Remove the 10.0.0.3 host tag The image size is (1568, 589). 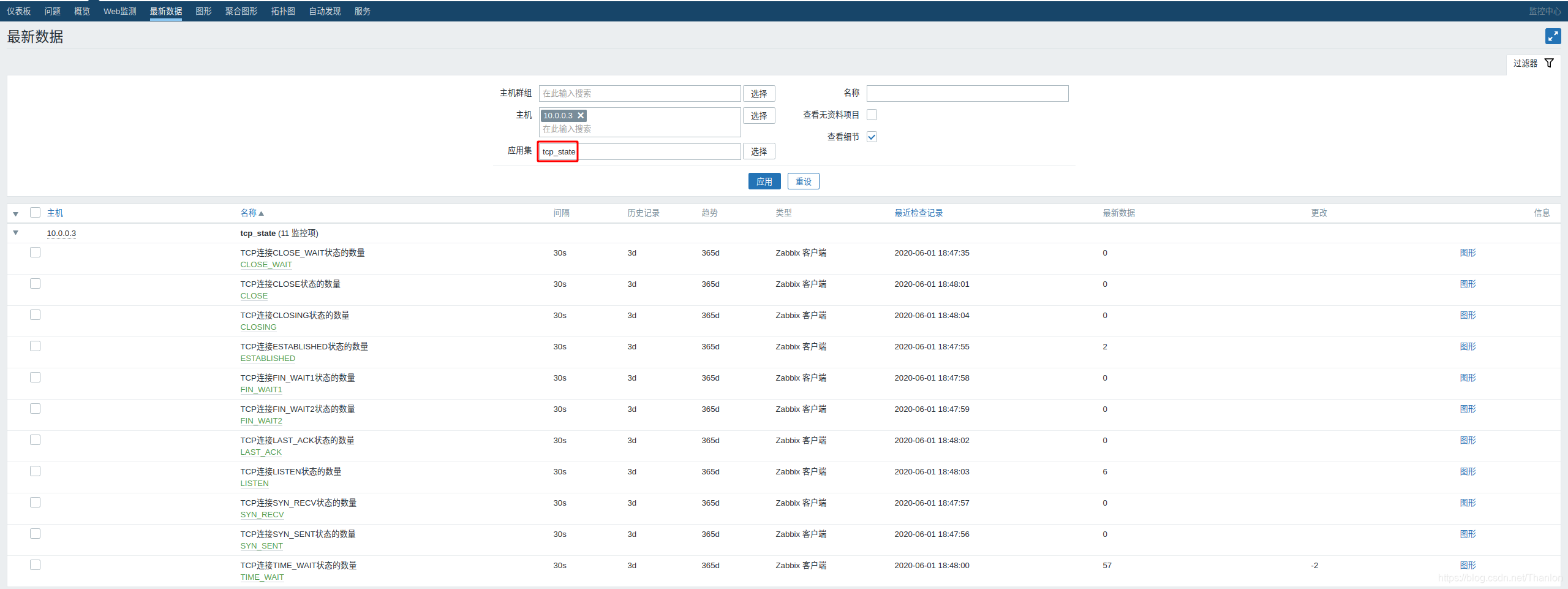coord(581,115)
